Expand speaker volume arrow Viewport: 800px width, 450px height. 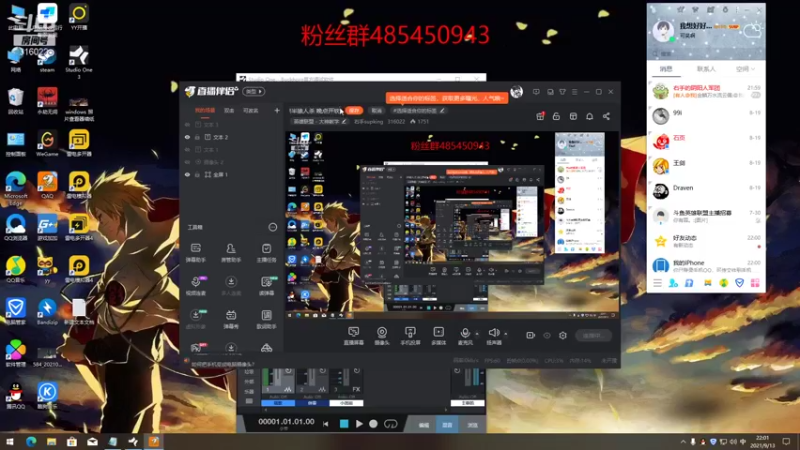[506, 334]
